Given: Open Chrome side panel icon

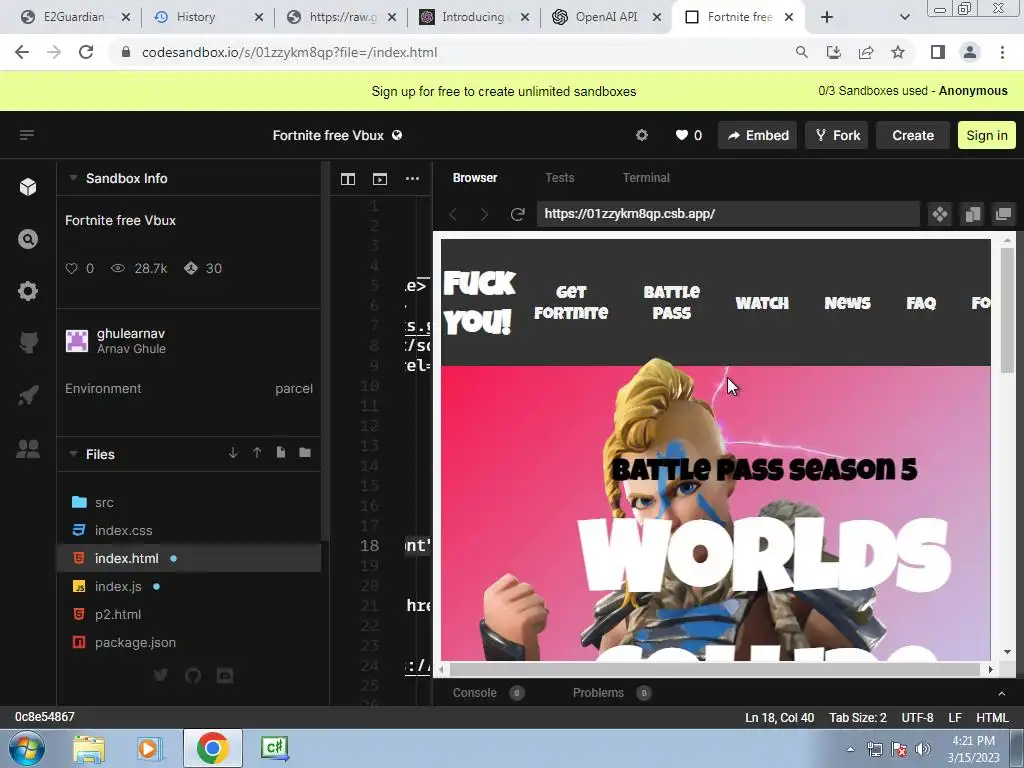Looking at the screenshot, I should [937, 52].
